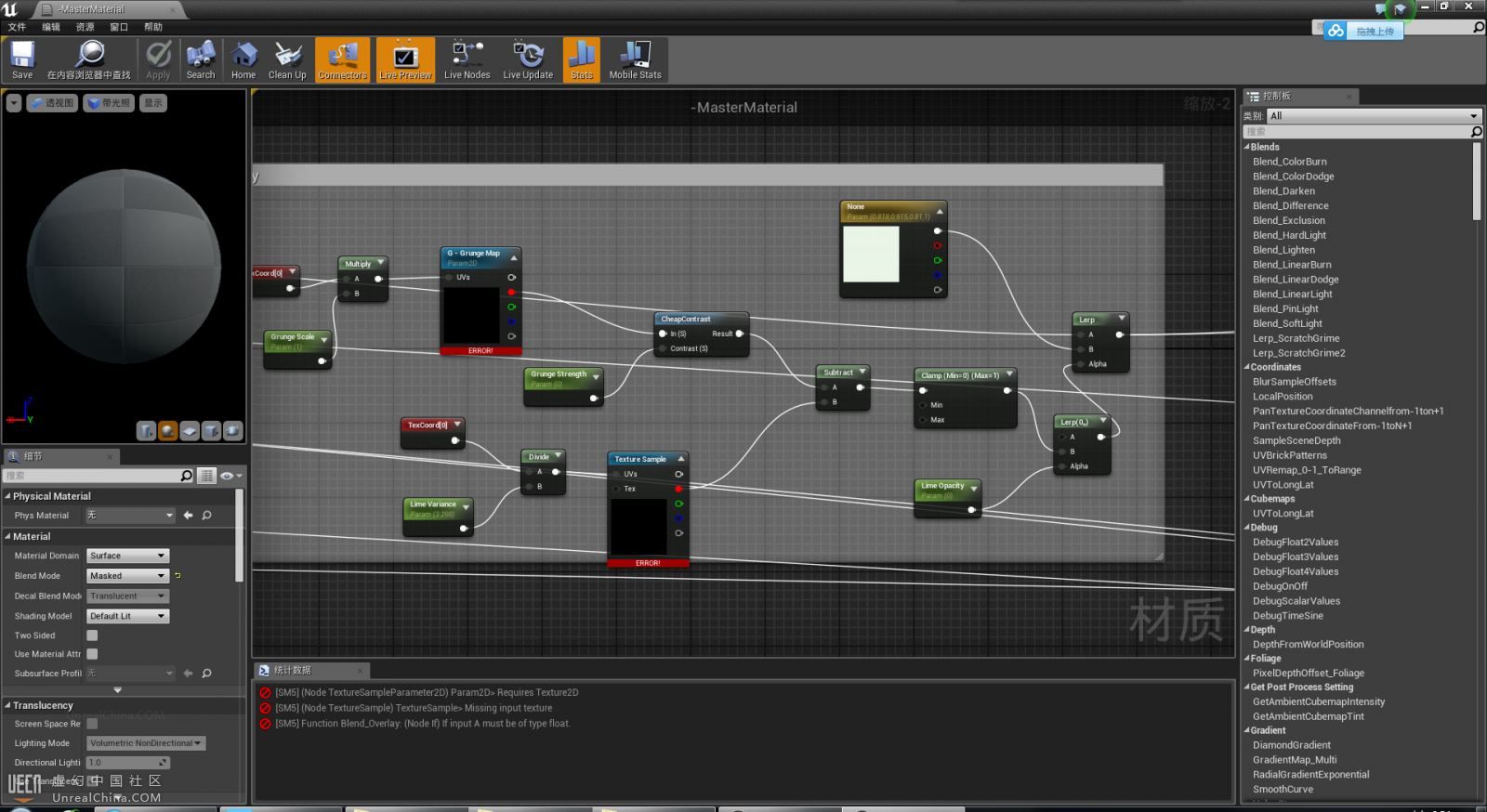
Task: Click the 显示 show button in viewport
Action: 153,103
